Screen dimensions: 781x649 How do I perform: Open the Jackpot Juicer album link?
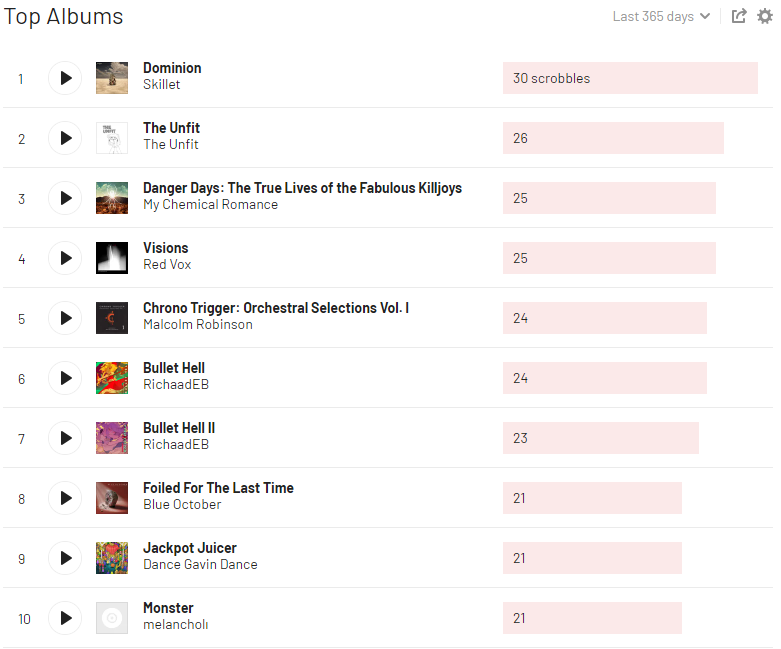(190, 548)
